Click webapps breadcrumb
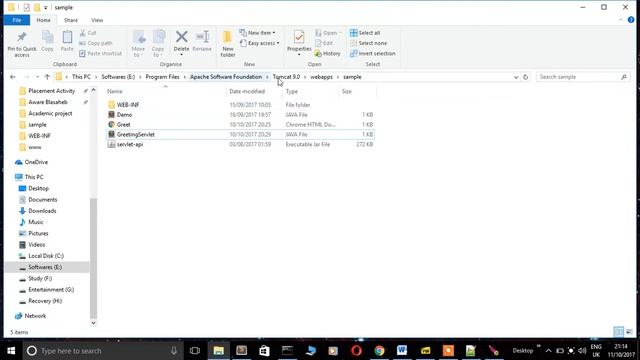The width and height of the screenshot is (640, 360). click(x=321, y=77)
